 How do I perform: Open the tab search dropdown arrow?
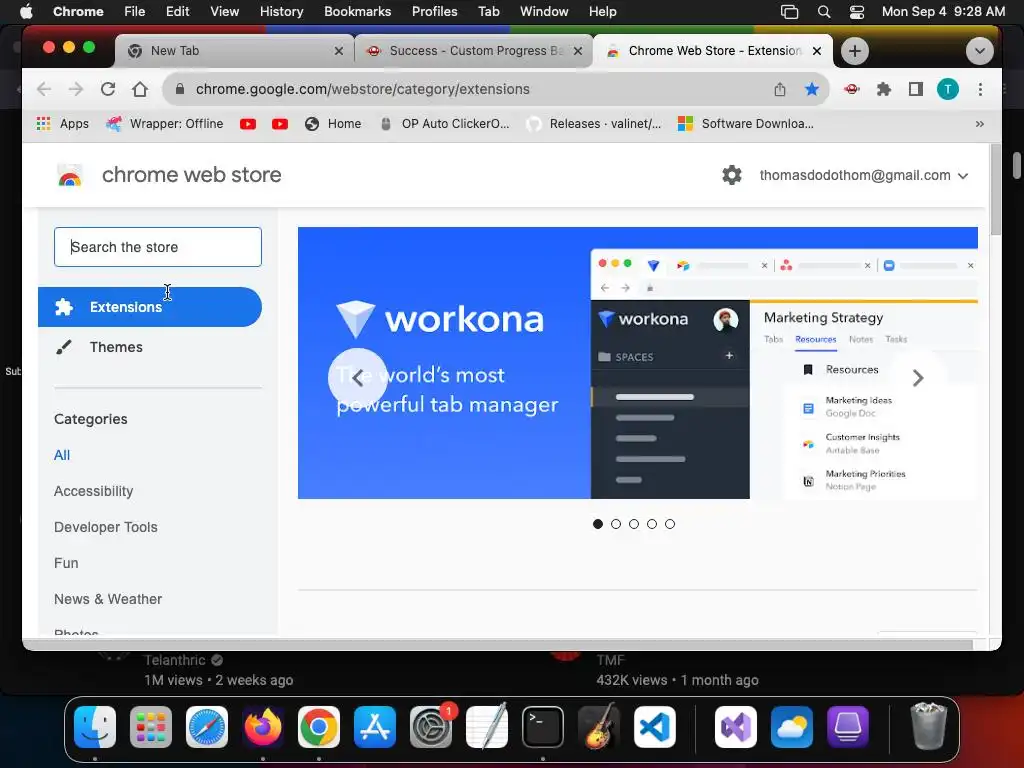pyautogui.click(x=980, y=50)
